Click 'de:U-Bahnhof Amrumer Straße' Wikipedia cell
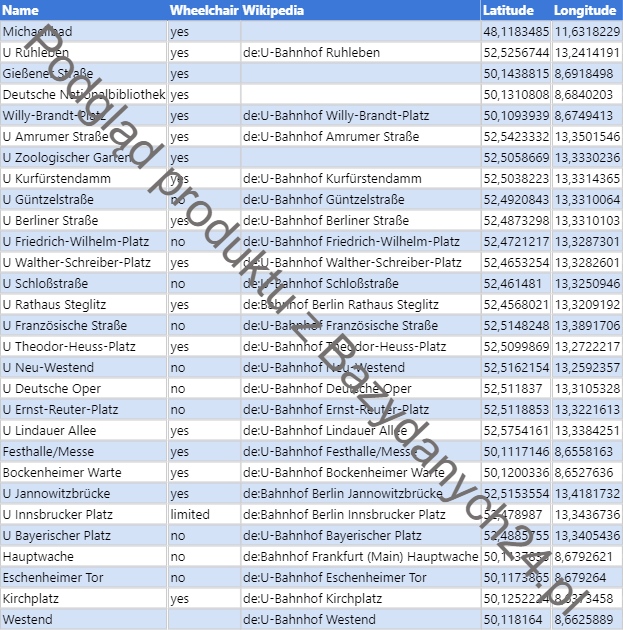 pos(360,137)
